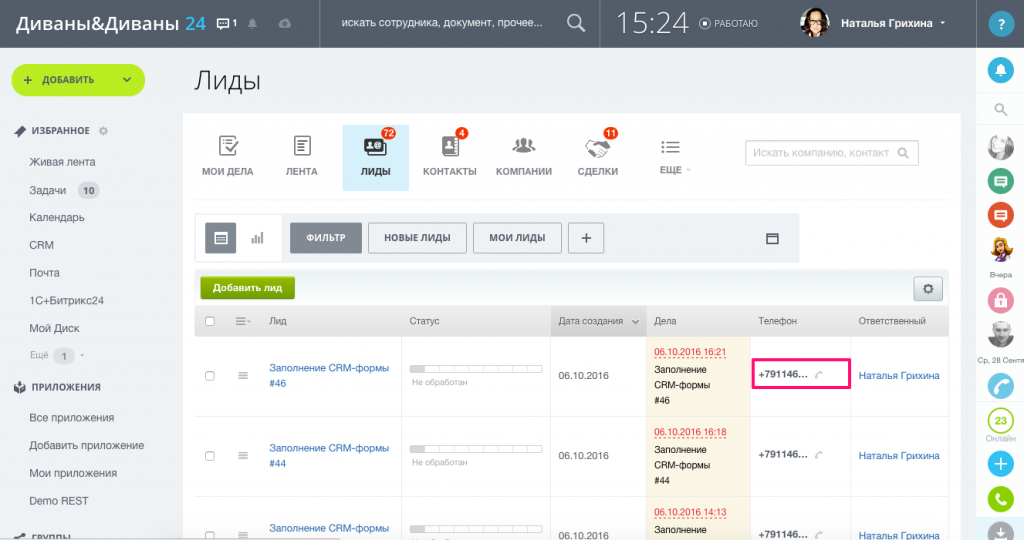Click the top employee and document search field
1024x540 pixels.
click(x=442, y=23)
